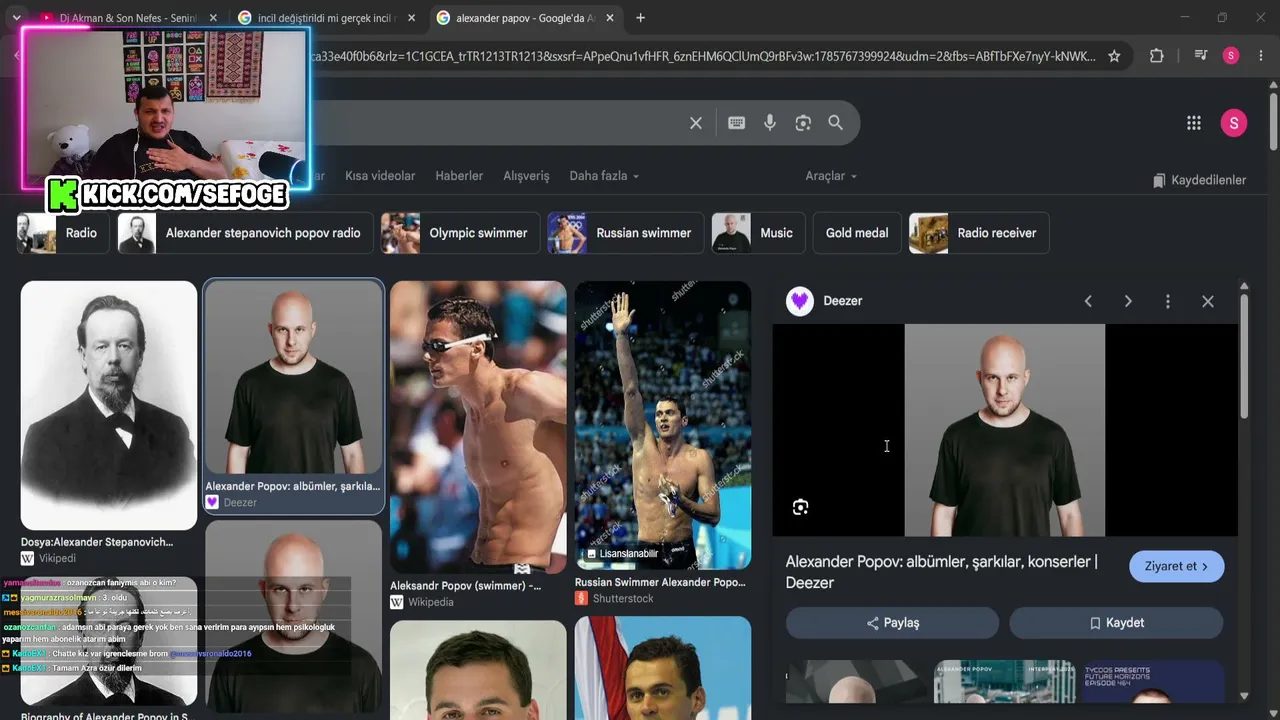The height and width of the screenshot is (720, 1280).
Task: Open the Chrome extensions puzzle icon
Action: (1157, 56)
